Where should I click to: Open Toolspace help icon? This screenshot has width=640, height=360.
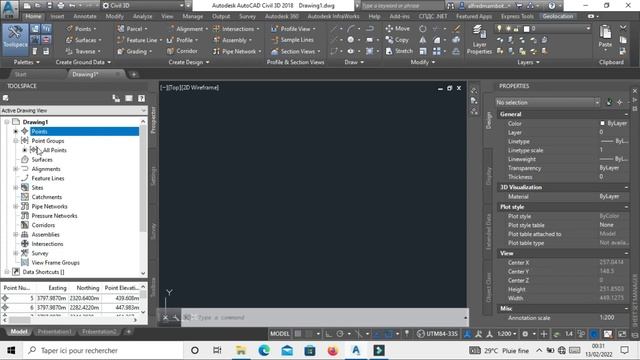pos(141,98)
